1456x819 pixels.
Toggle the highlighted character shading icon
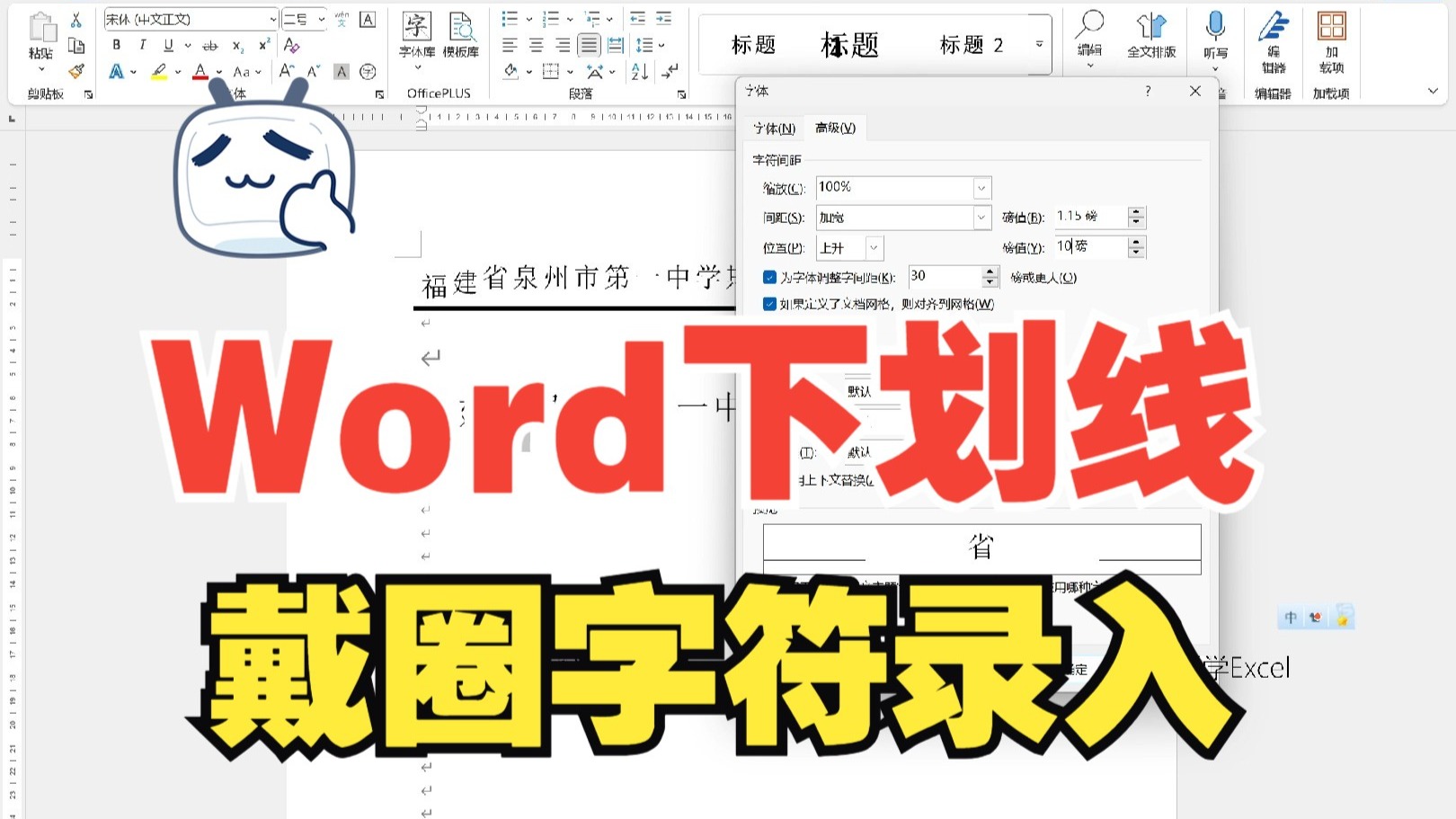click(x=340, y=71)
